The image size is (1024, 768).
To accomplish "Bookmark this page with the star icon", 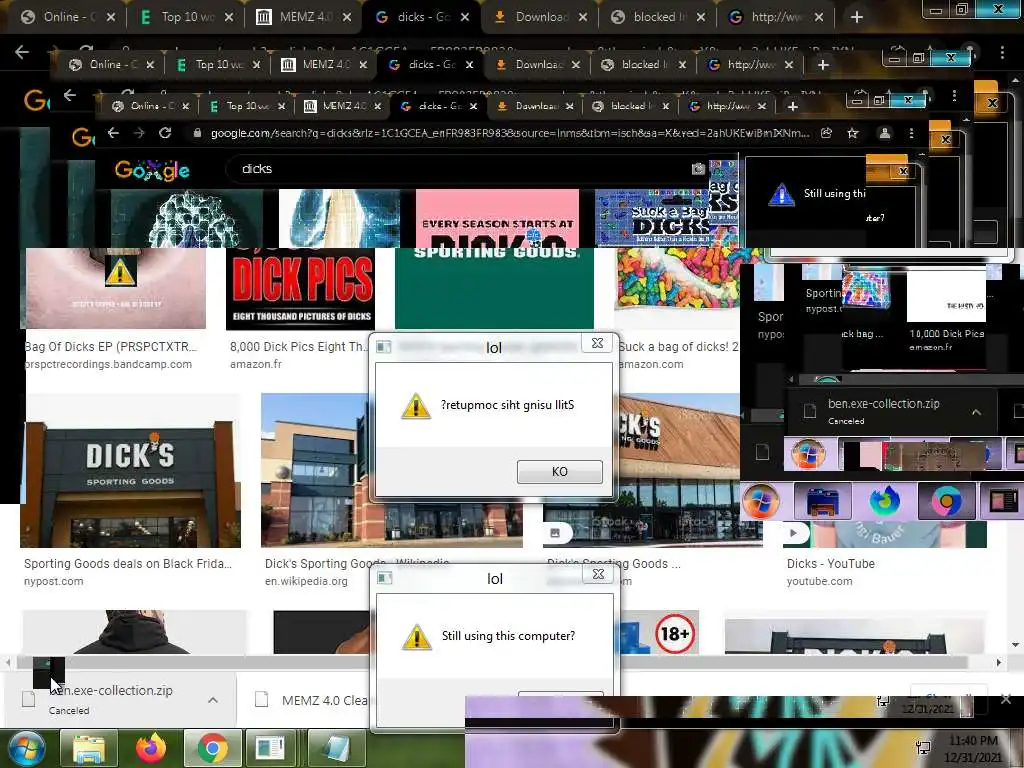I will [852, 133].
